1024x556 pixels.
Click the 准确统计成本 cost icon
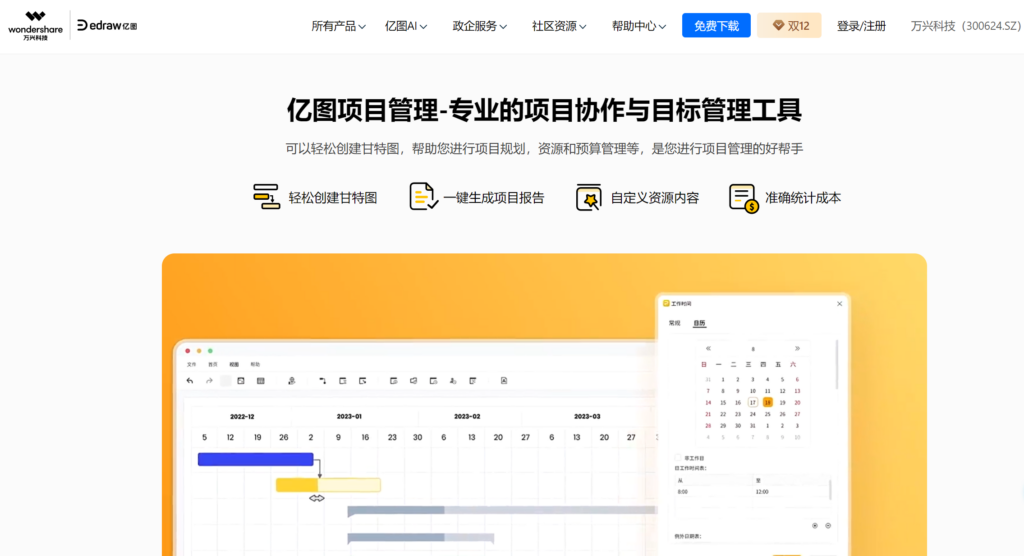743,198
